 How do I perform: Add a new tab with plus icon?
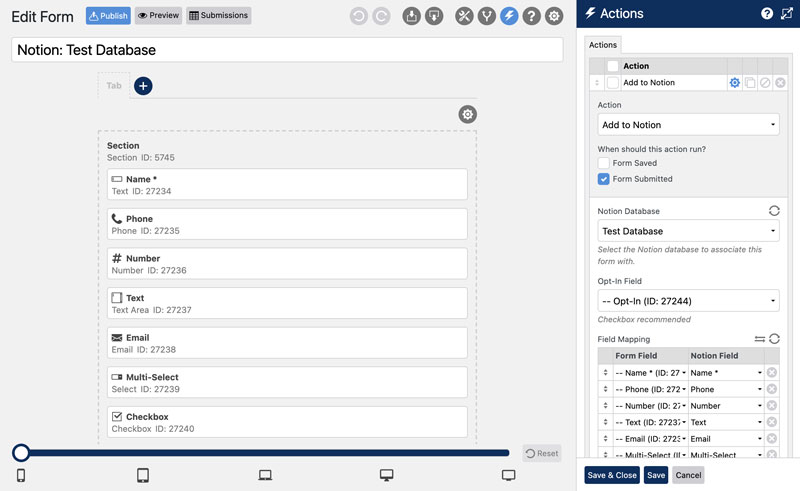click(x=143, y=86)
